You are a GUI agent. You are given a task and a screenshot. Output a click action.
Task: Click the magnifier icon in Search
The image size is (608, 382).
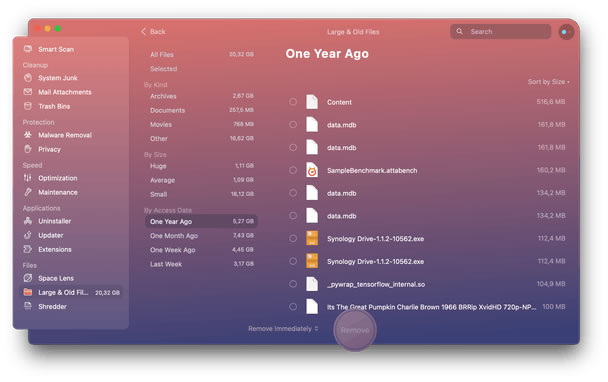coord(459,31)
